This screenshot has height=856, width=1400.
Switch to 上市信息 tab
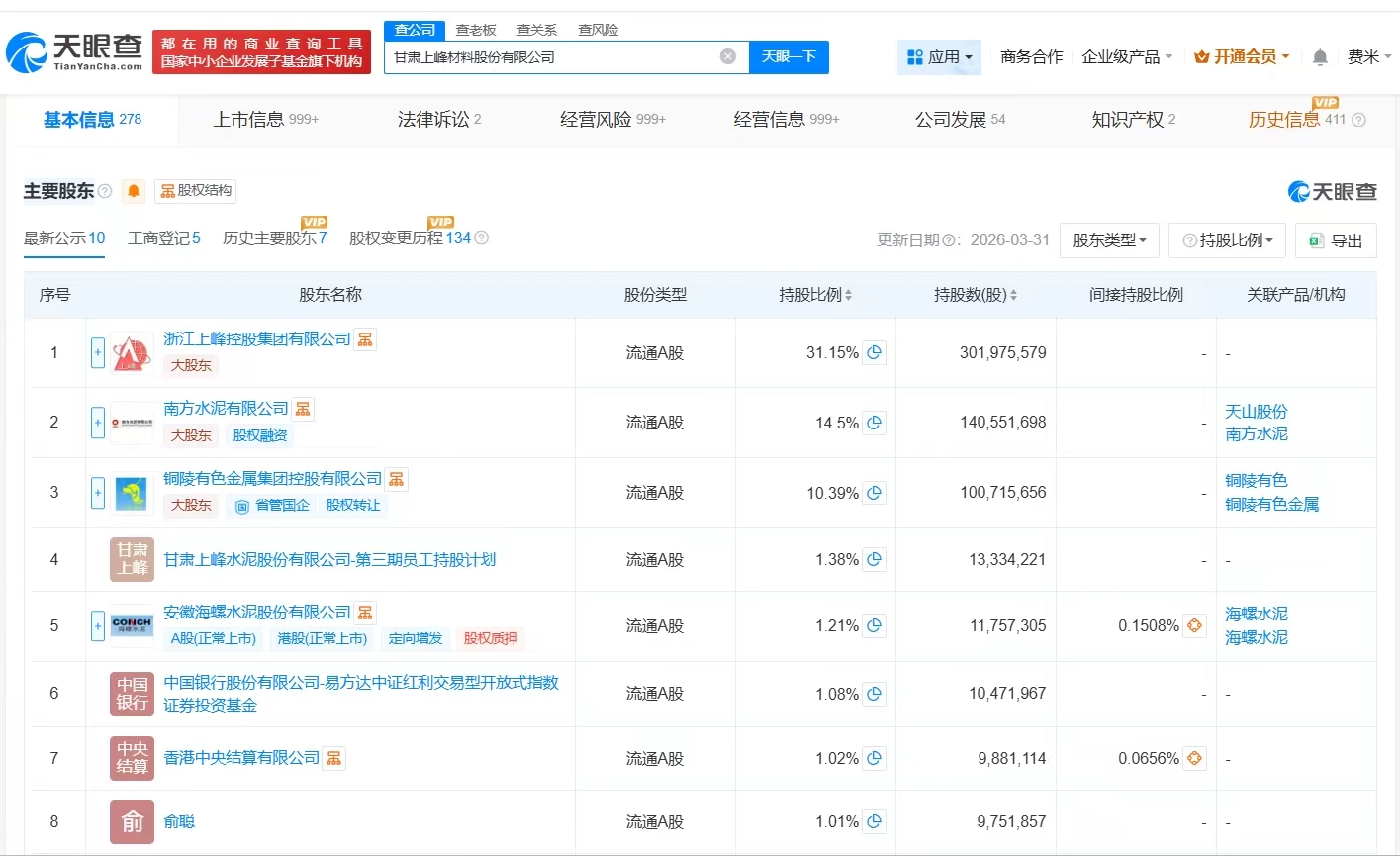(x=266, y=120)
